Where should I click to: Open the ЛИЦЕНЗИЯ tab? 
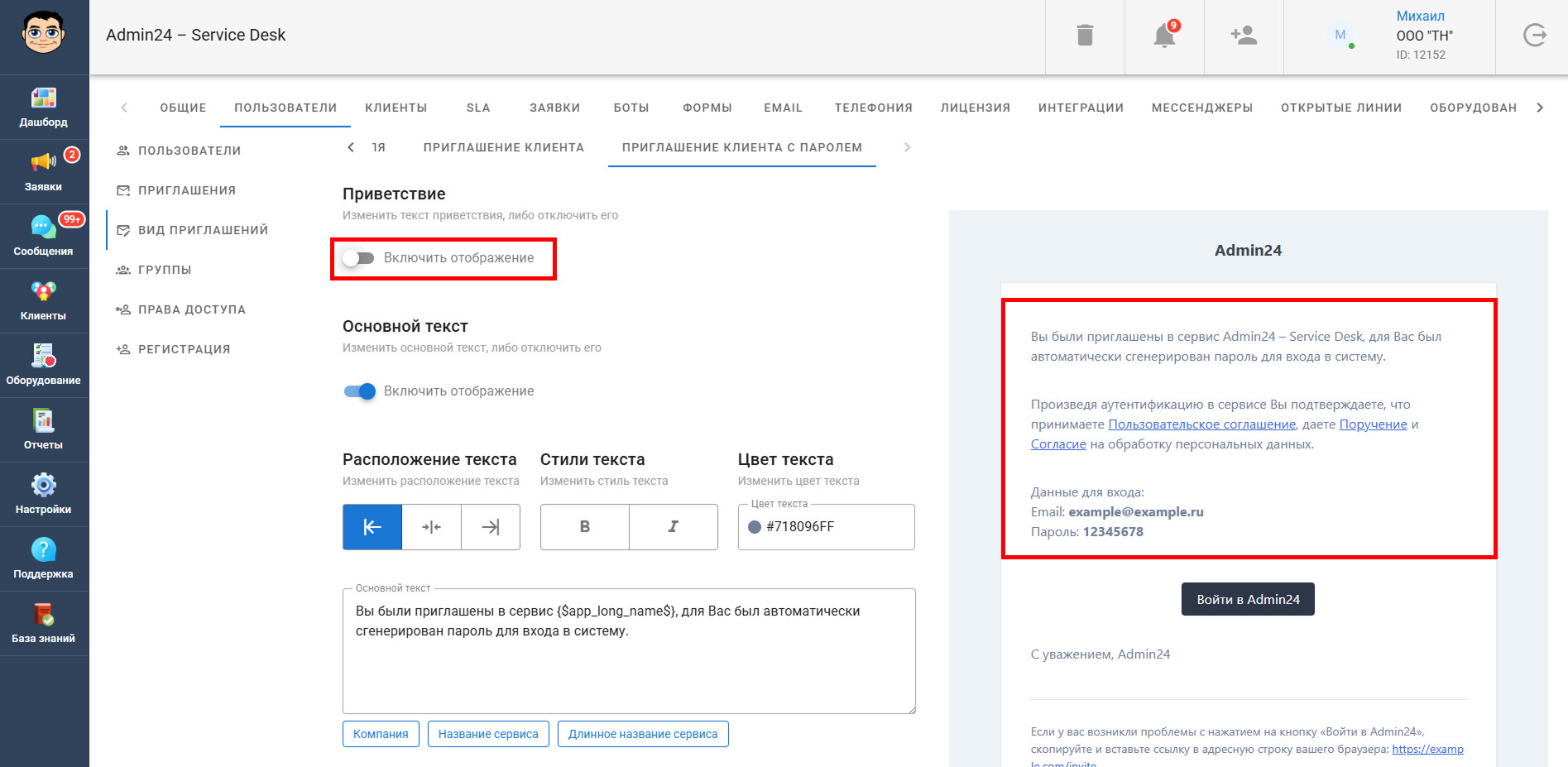(976, 108)
